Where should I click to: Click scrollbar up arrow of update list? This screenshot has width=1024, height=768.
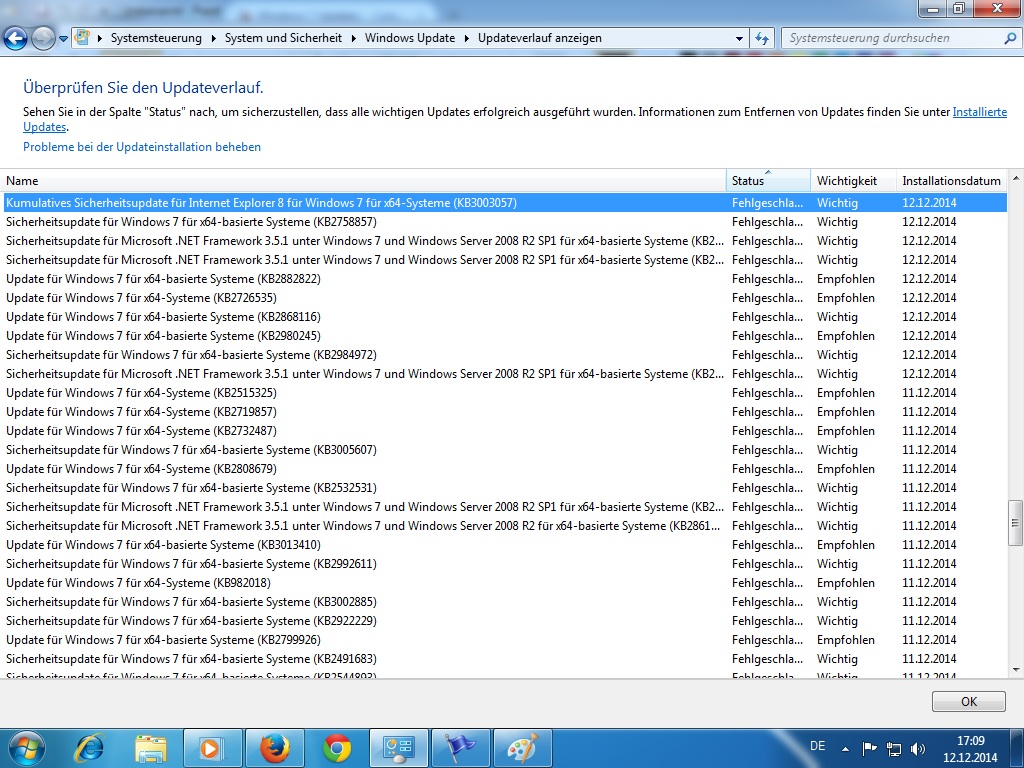pyautogui.click(x=1015, y=178)
